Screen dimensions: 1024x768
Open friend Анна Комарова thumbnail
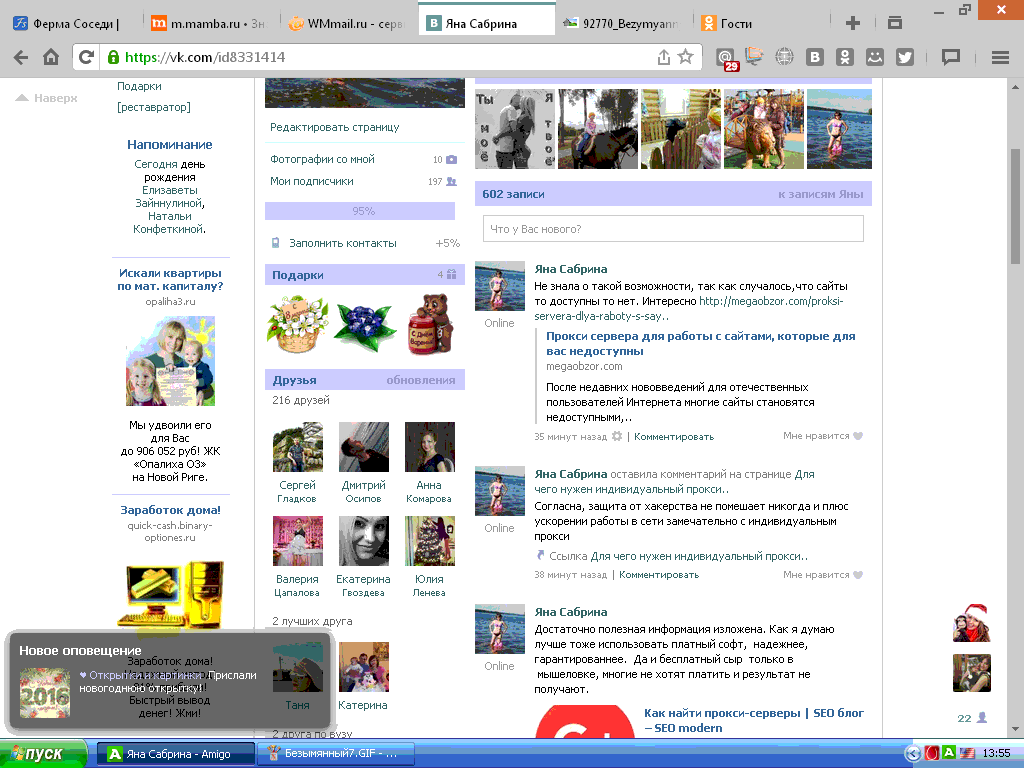[430, 447]
